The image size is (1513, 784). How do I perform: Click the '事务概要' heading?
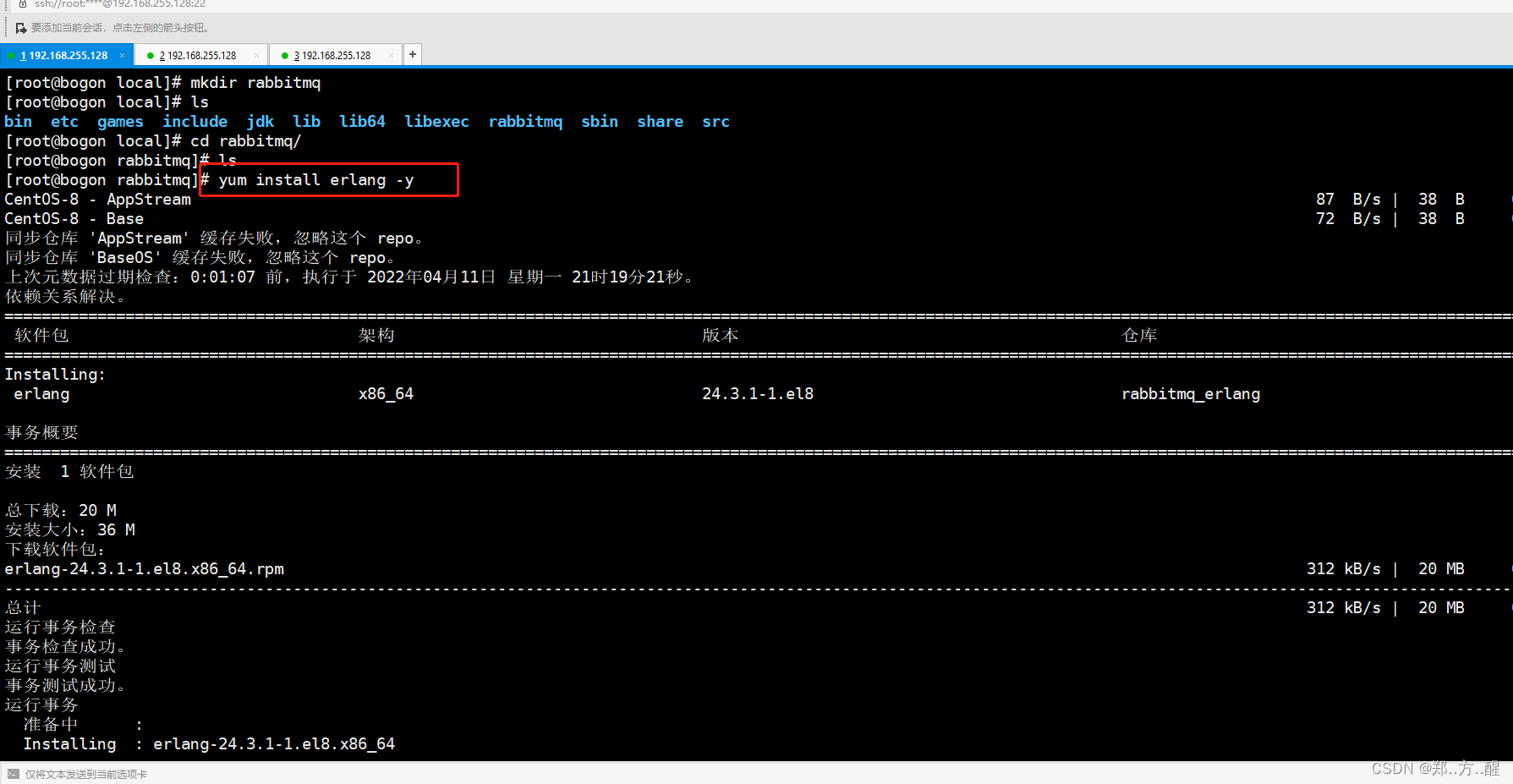point(41,433)
